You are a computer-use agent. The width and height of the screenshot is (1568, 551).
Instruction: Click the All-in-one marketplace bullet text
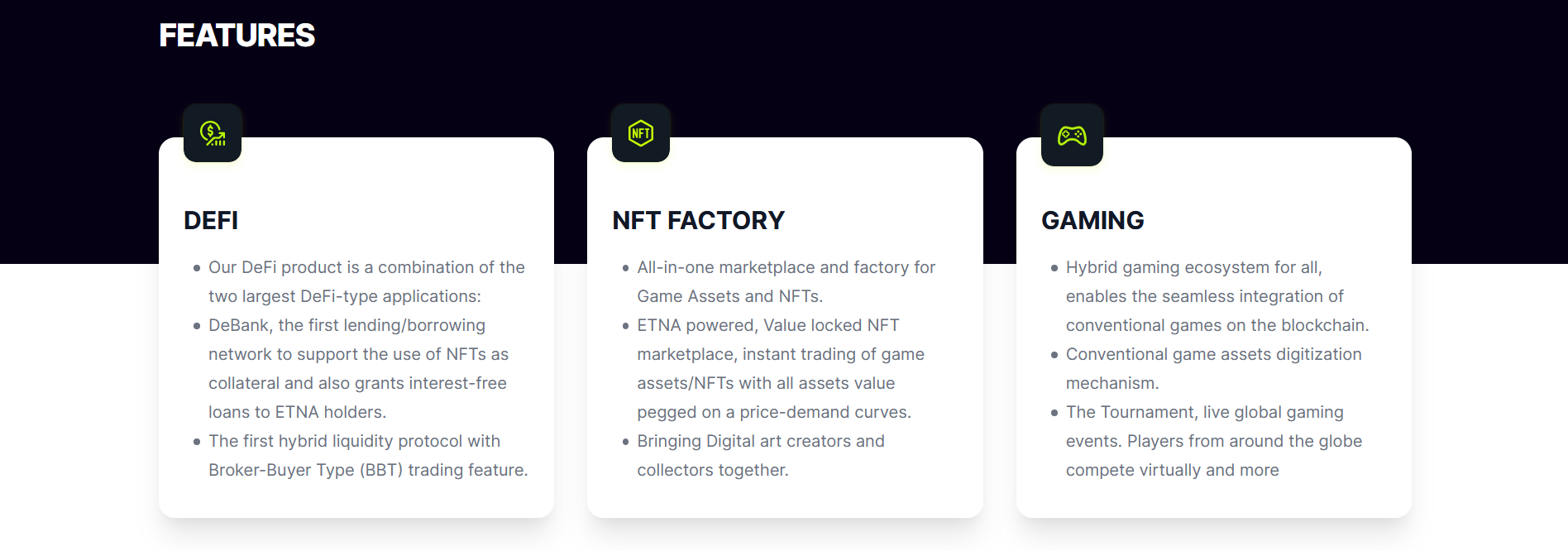786,281
